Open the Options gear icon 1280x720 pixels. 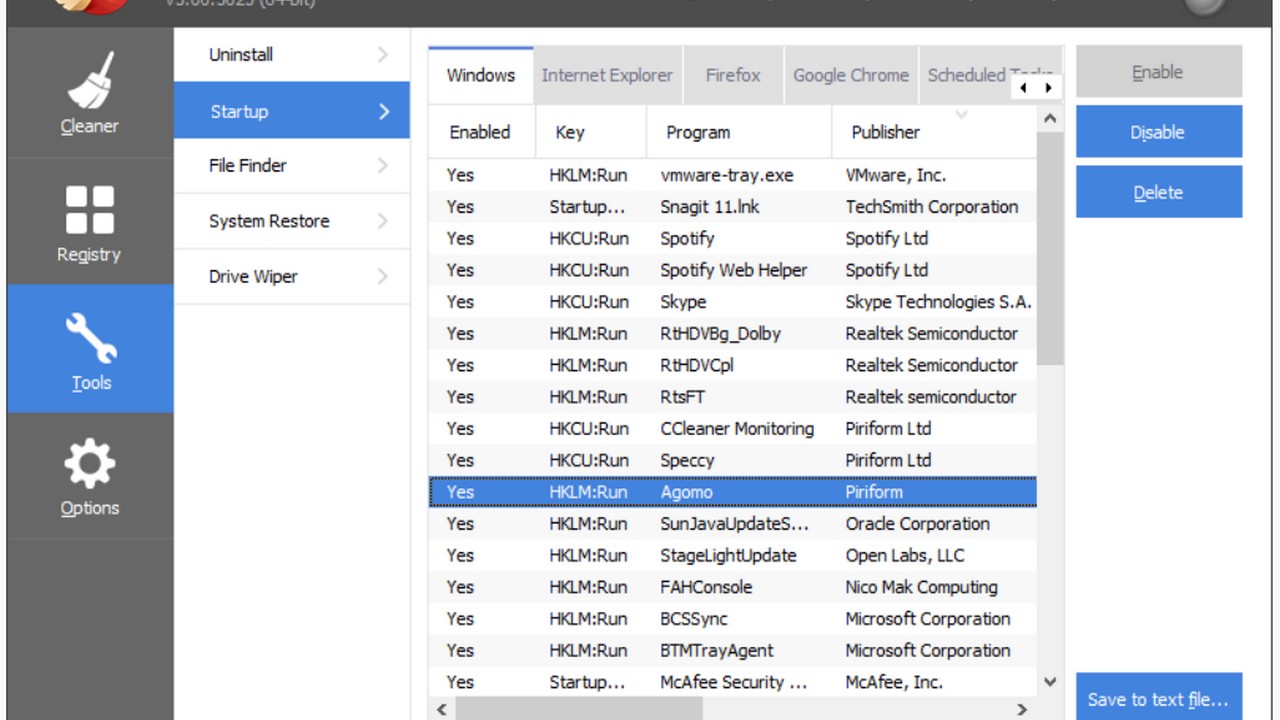[x=90, y=464]
